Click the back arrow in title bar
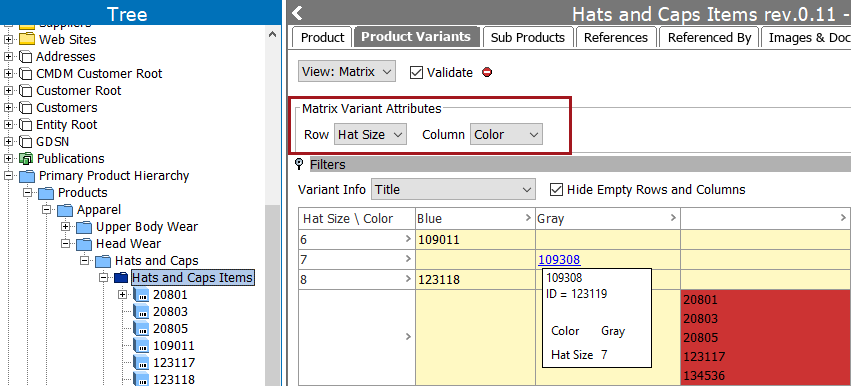The image size is (851, 386). 297,13
